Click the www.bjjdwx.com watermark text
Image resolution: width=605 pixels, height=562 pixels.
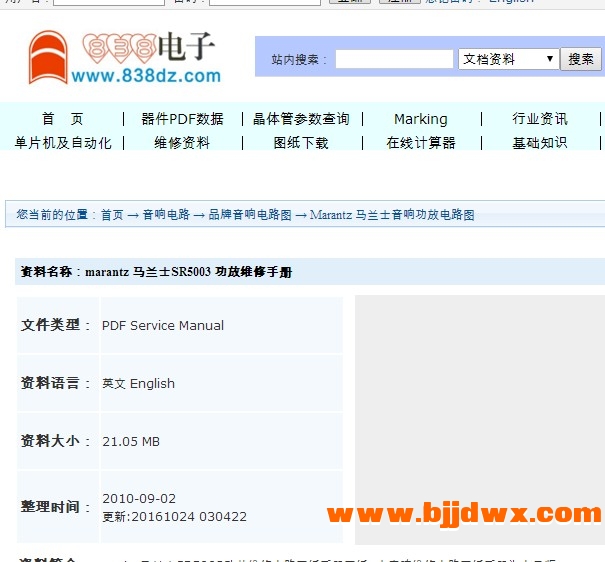coord(463,514)
